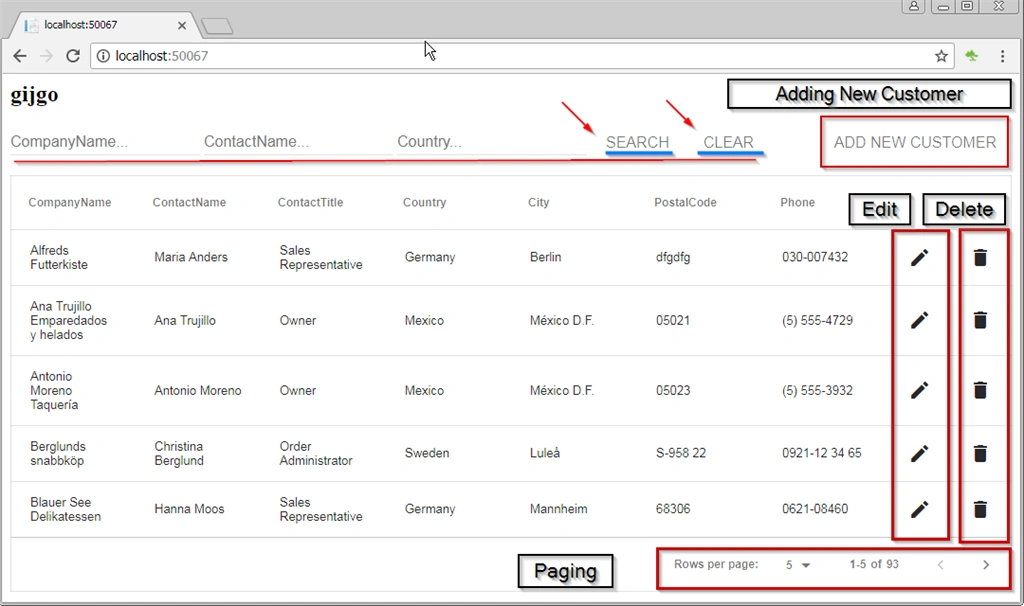
Task: Open the browser's three-dot menu
Action: coord(1002,56)
